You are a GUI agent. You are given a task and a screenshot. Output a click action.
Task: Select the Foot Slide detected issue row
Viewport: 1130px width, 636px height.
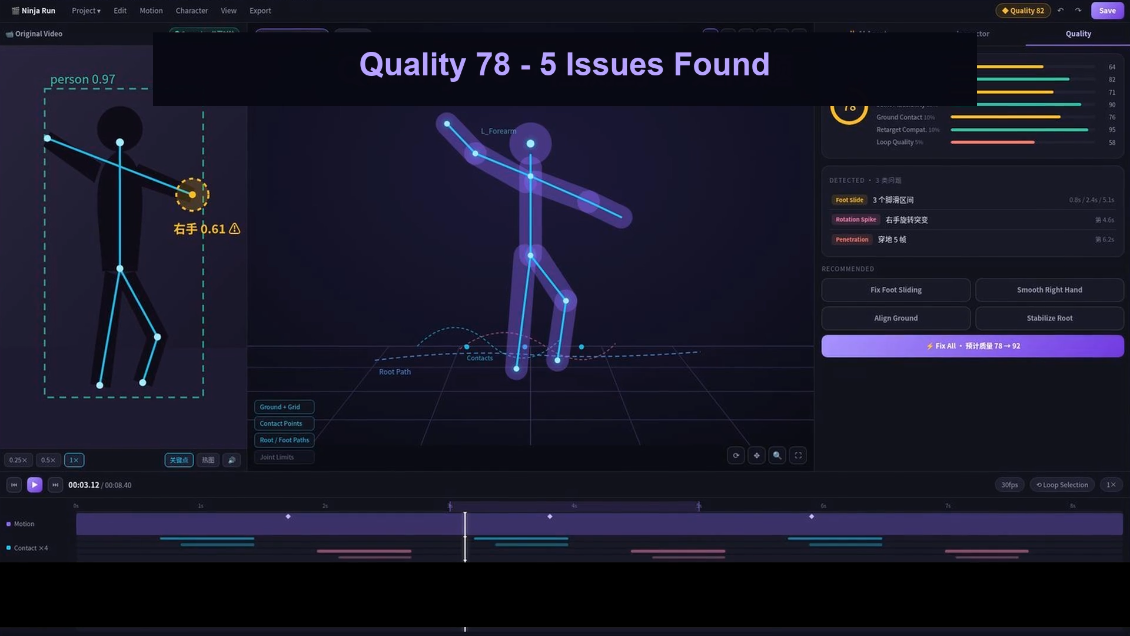pos(972,200)
